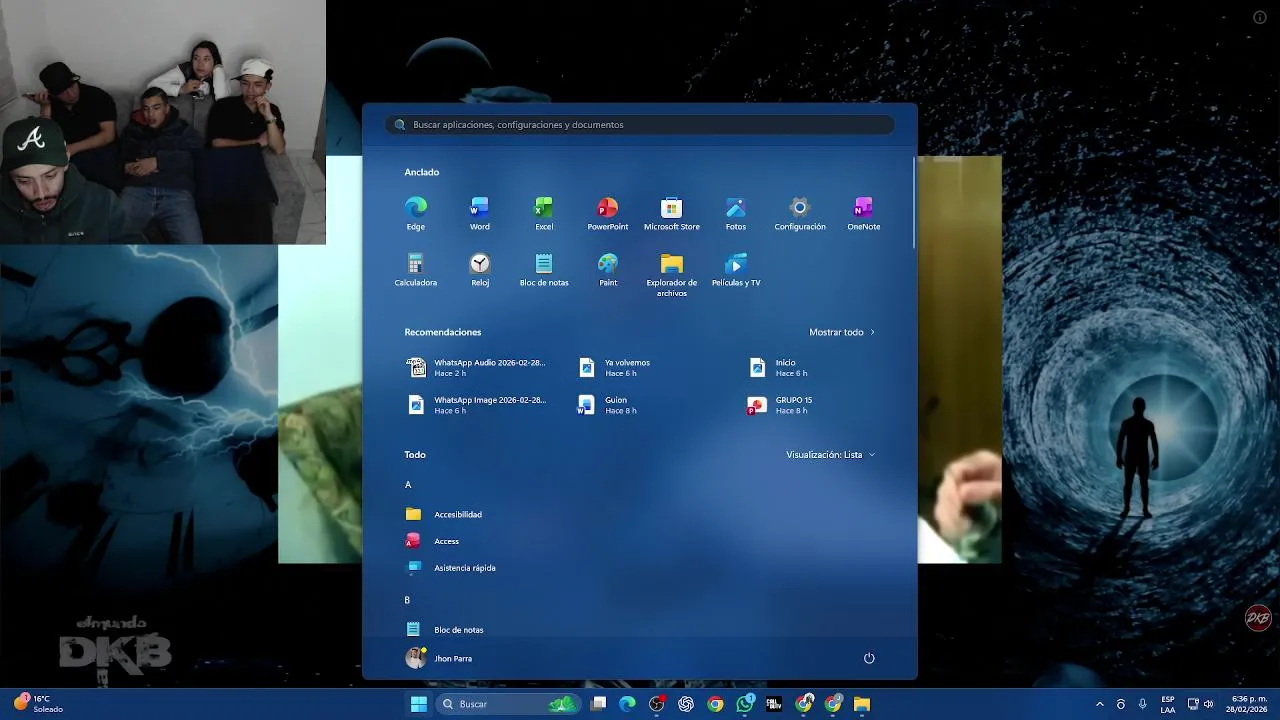This screenshot has width=1280, height=720.
Task: Click Mostrar todo recommendations link
Action: (x=842, y=332)
